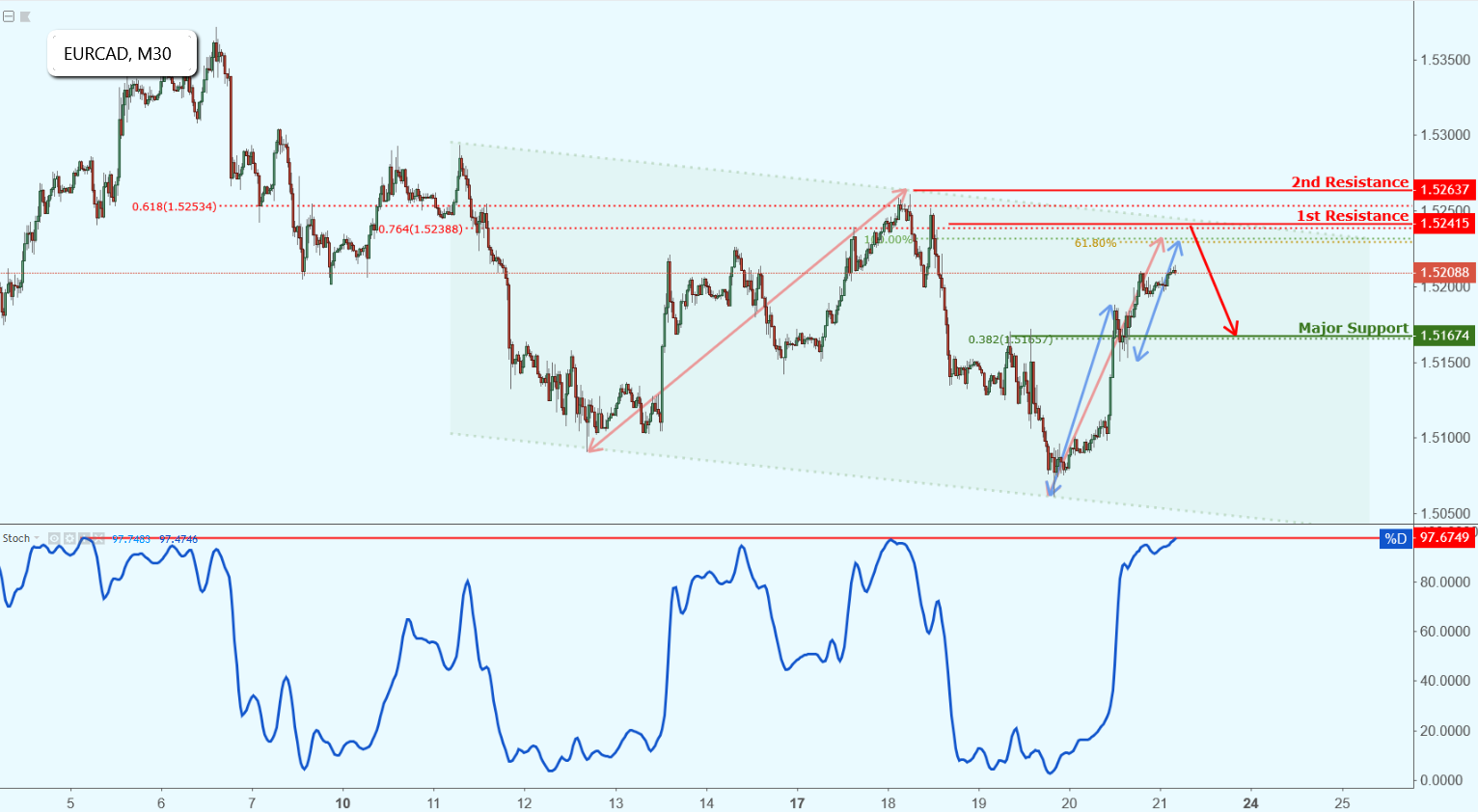
Task: Select the 1st Resistance text label
Action: [1353, 215]
